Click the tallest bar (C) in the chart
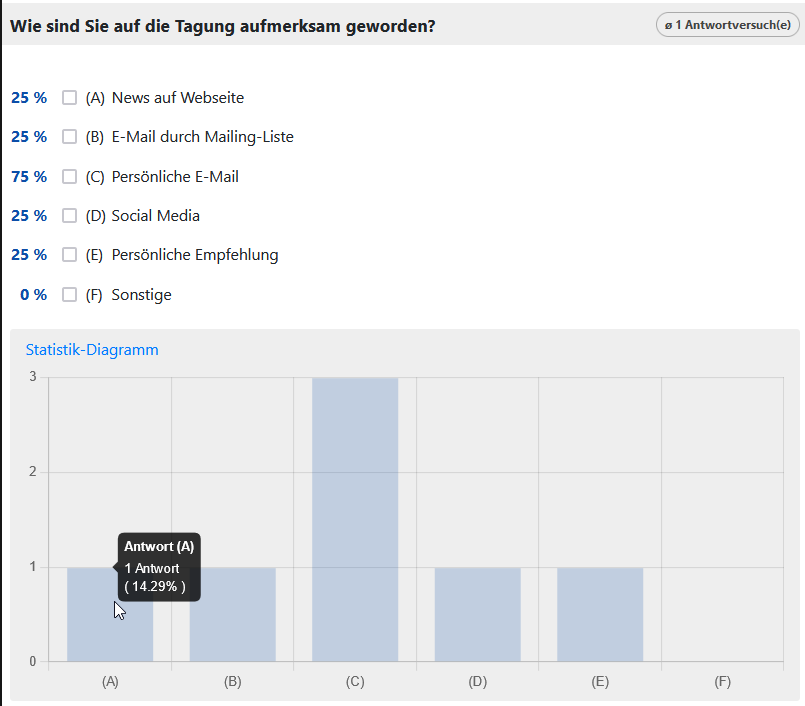The width and height of the screenshot is (805, 706). coord(355,520)
